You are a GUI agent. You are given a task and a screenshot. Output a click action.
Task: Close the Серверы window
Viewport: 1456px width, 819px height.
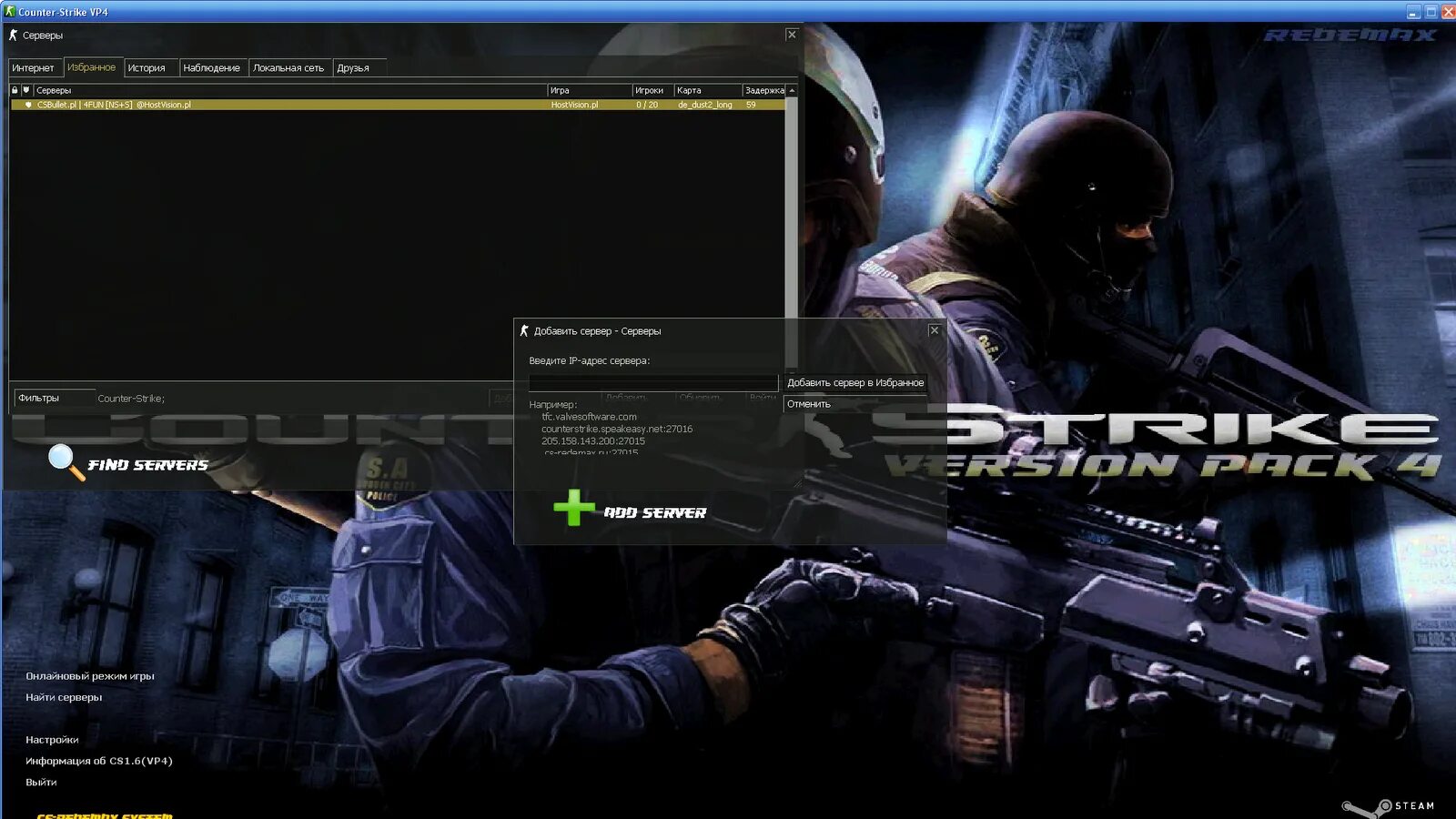click(x=792, y=35)
